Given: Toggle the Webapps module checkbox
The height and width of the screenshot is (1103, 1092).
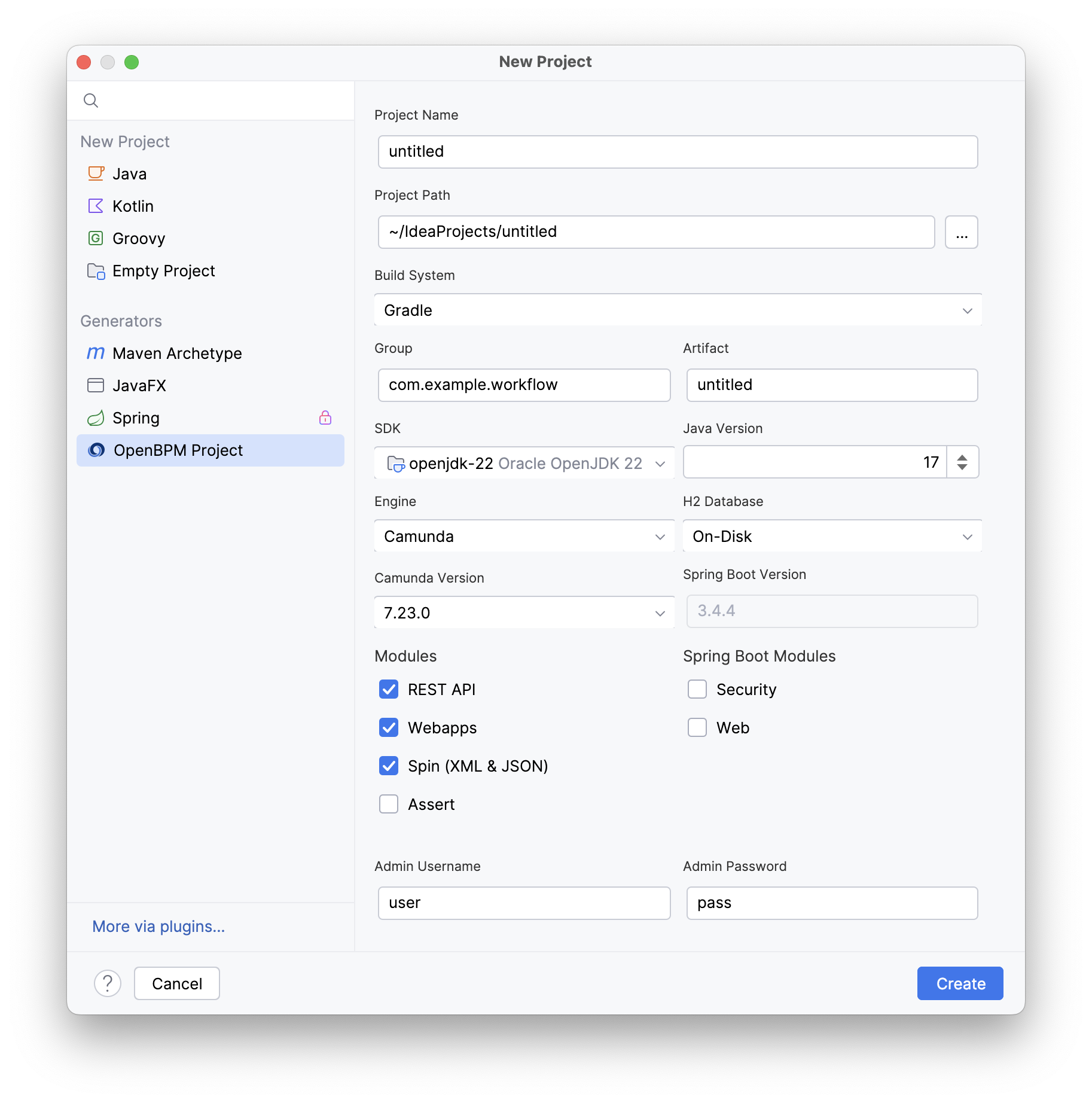Looking at the screenshot, I should pyautogui.click(x=389, y=727).
